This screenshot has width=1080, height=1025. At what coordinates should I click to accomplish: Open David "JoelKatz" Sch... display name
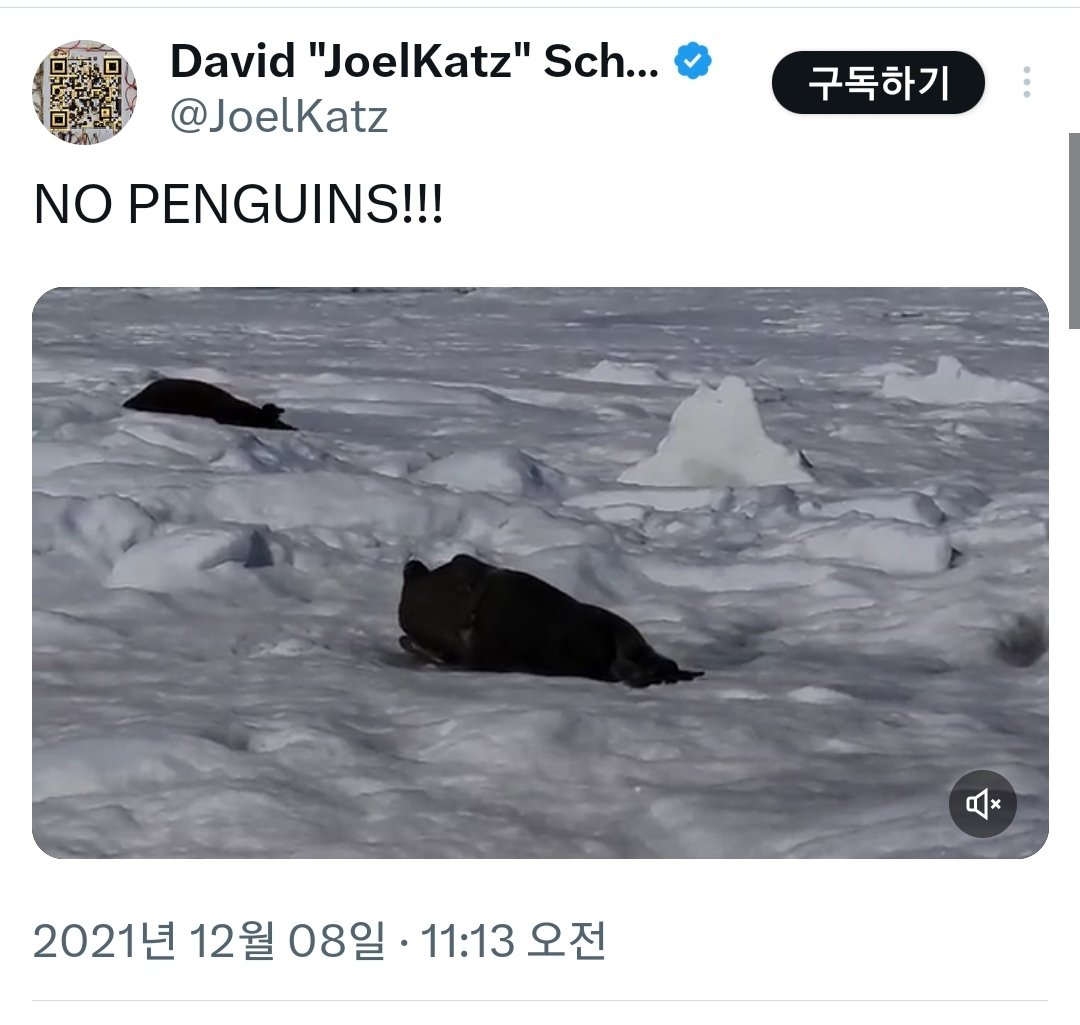point(414,61)
